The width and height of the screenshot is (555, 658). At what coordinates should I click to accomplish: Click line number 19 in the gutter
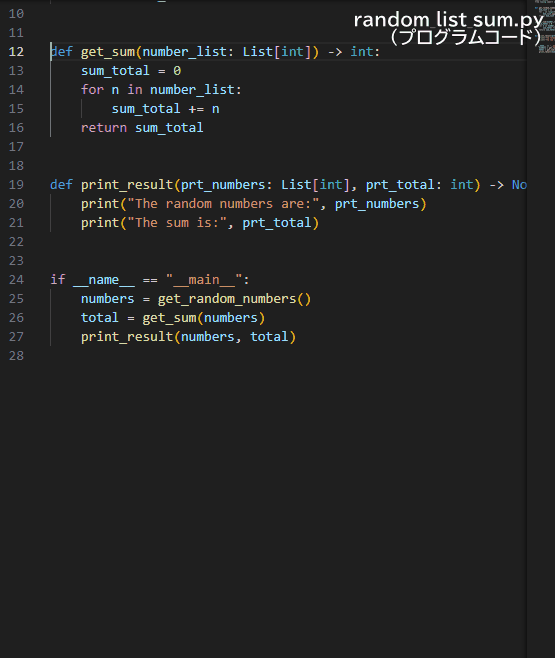point(16,185)
